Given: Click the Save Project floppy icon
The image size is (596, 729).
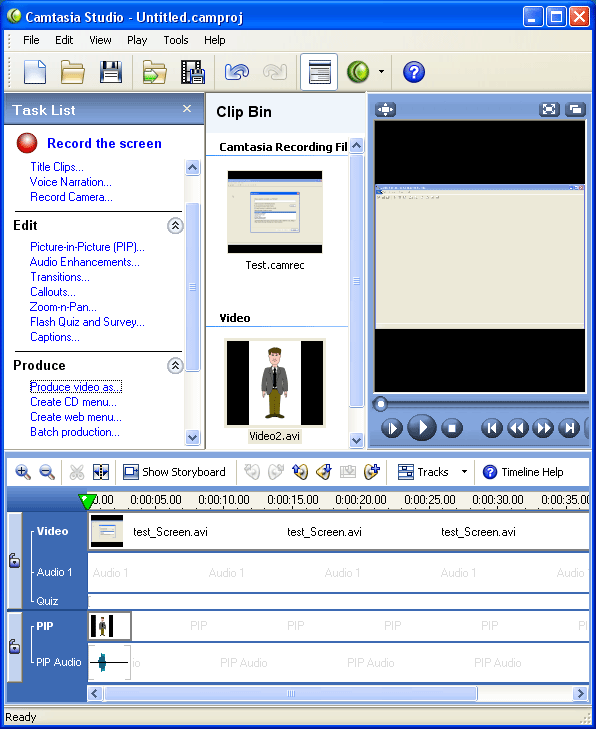Looking at the screenshot, I should click(111, 72).
